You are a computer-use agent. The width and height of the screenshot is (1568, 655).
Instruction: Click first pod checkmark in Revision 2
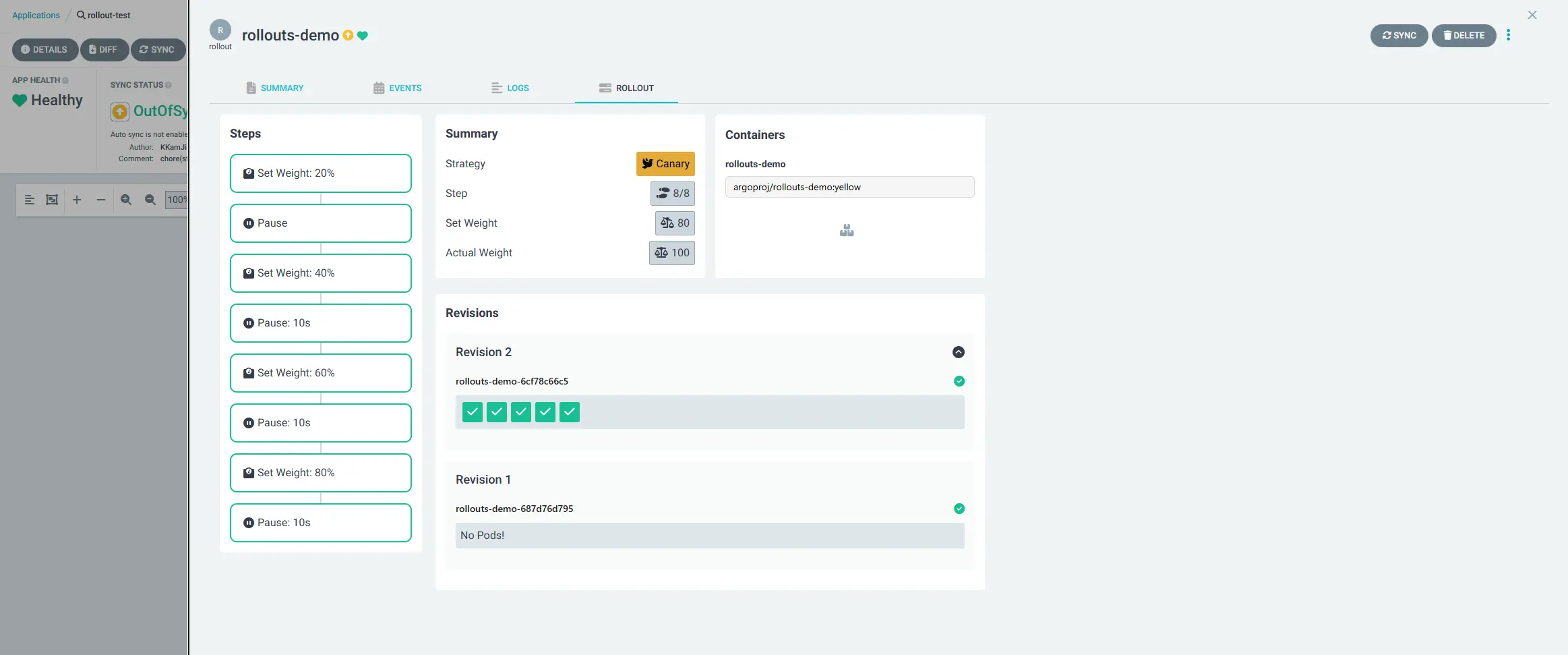point(473,411)
